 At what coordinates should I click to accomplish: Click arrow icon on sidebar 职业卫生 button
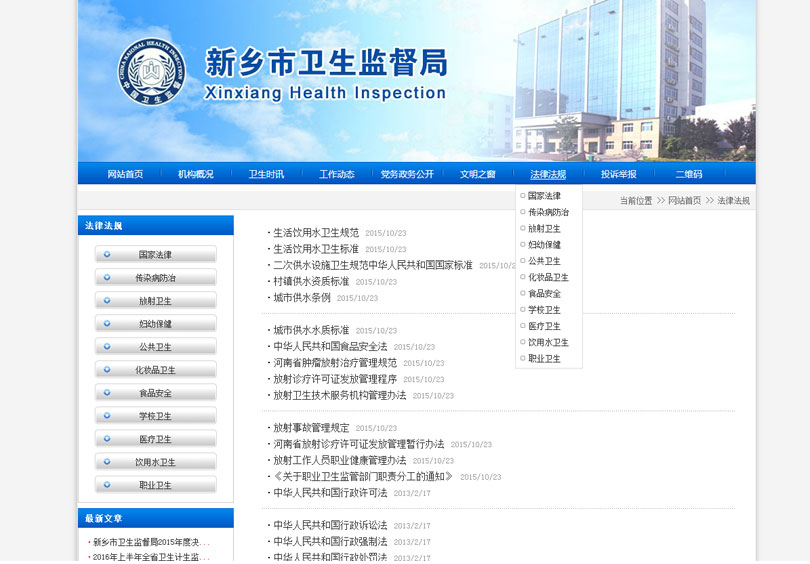[107, 485]
